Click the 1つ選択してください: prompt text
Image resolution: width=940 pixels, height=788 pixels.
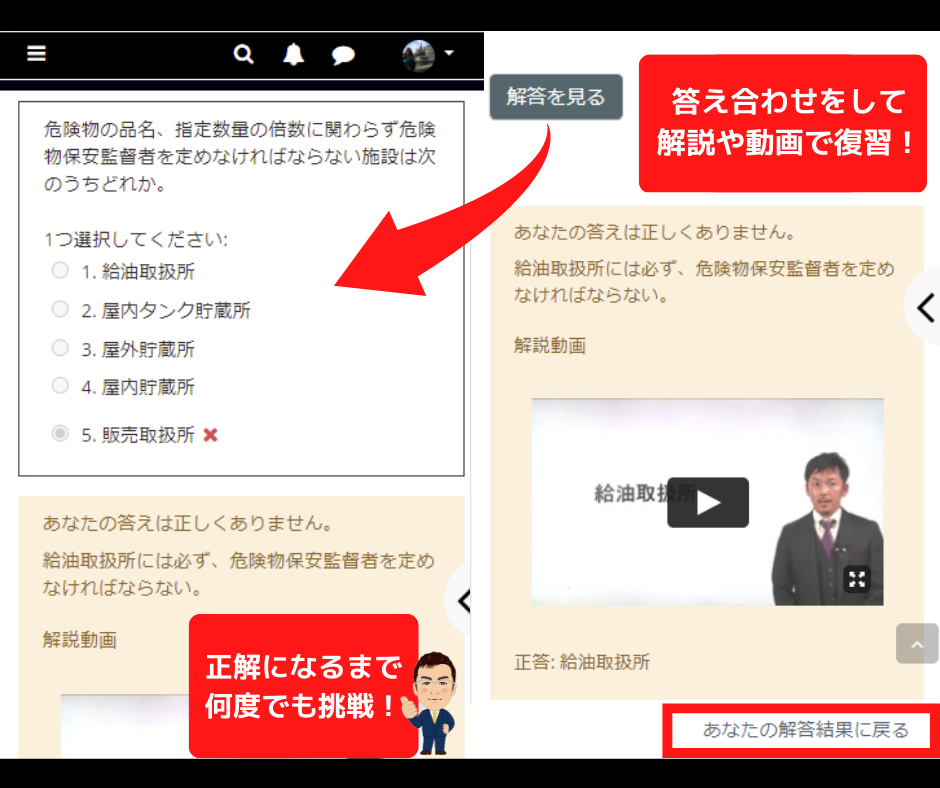(x=135, y=240)
